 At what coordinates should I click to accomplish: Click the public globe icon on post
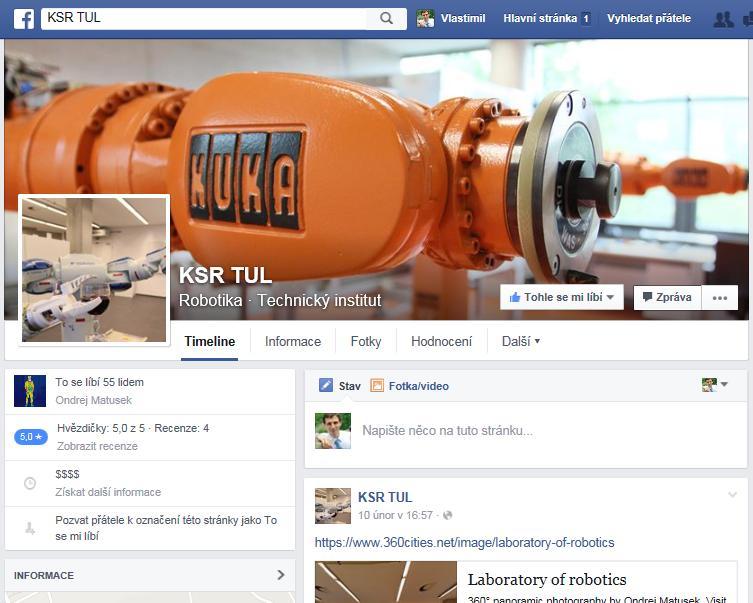click(x=448, y=515)
